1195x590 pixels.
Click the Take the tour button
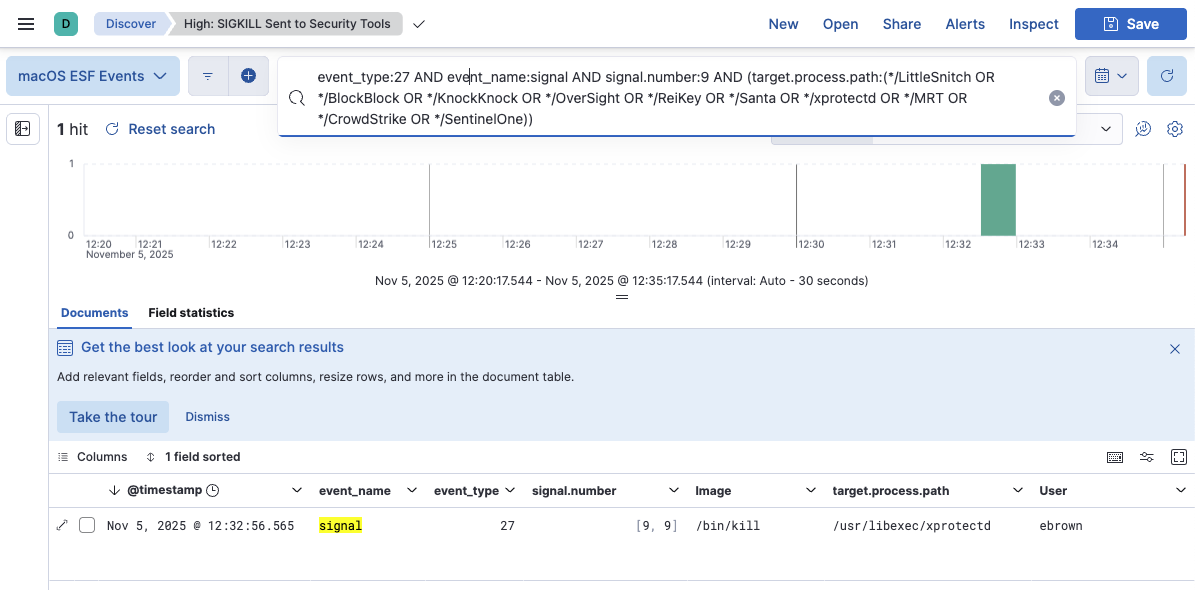point(113,417)
